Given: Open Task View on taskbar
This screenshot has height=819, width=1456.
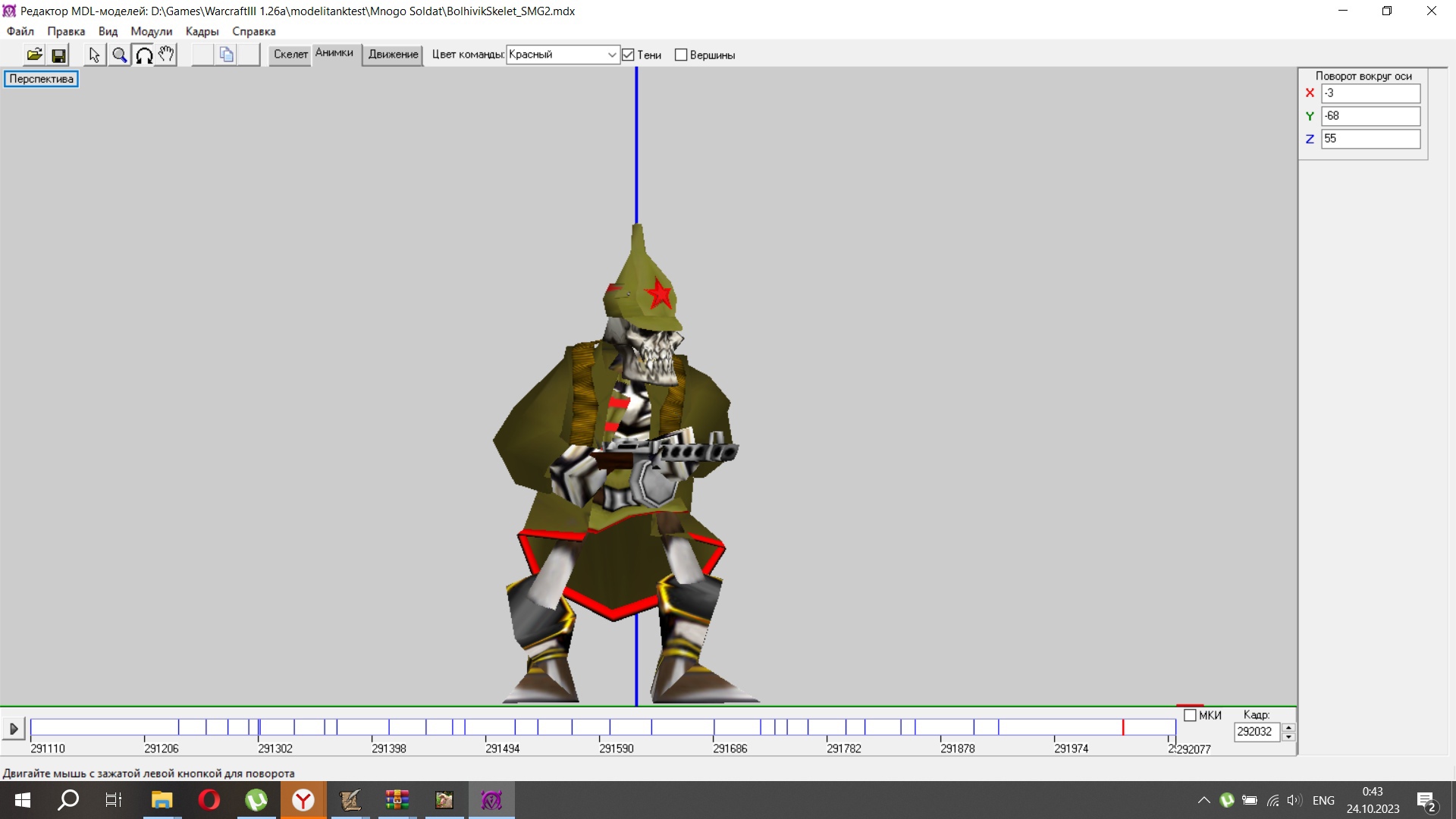Looking at the screenshot, I should (x=114, y=800).
